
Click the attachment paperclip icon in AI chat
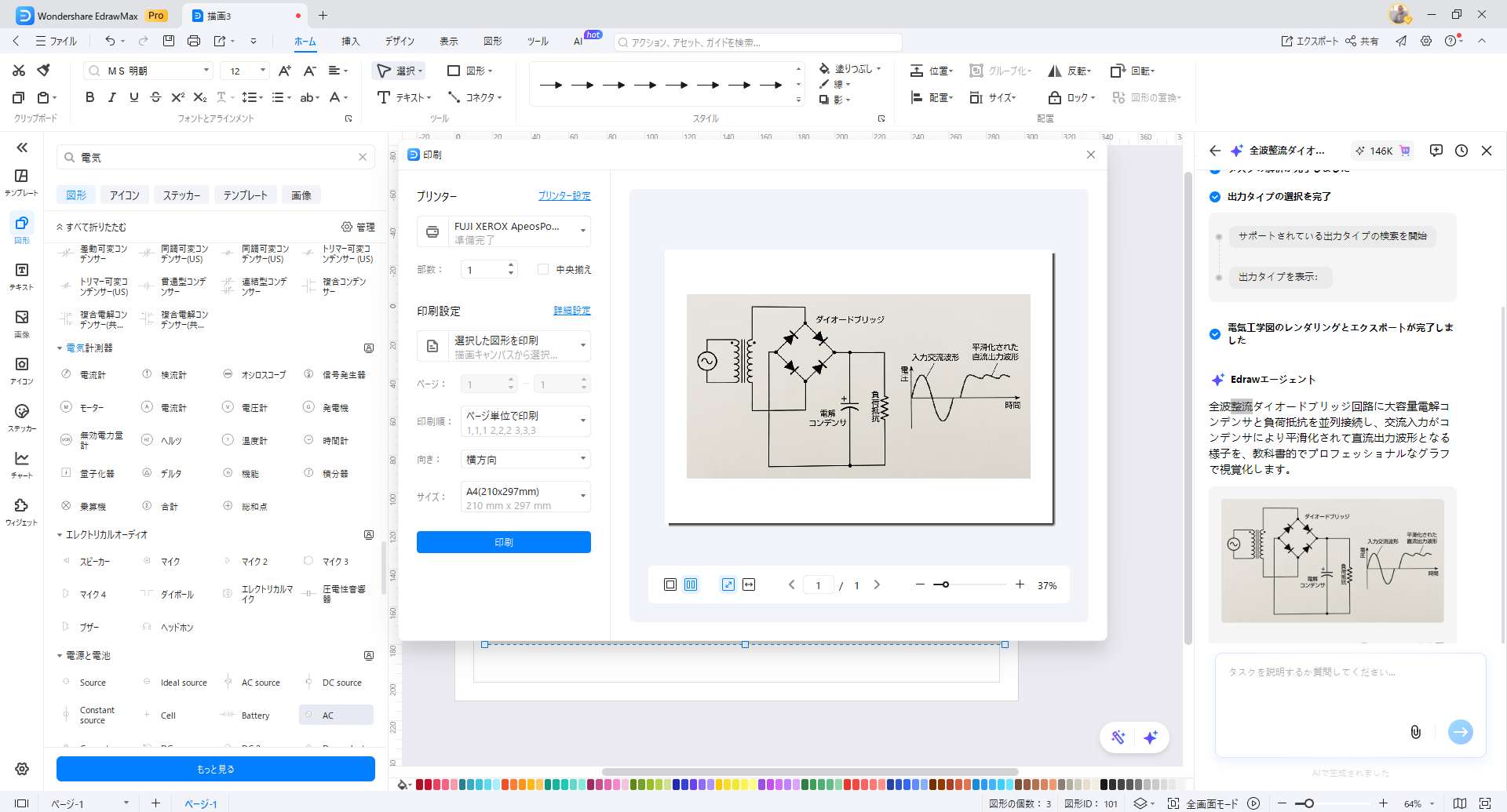tap(1415, 732)
